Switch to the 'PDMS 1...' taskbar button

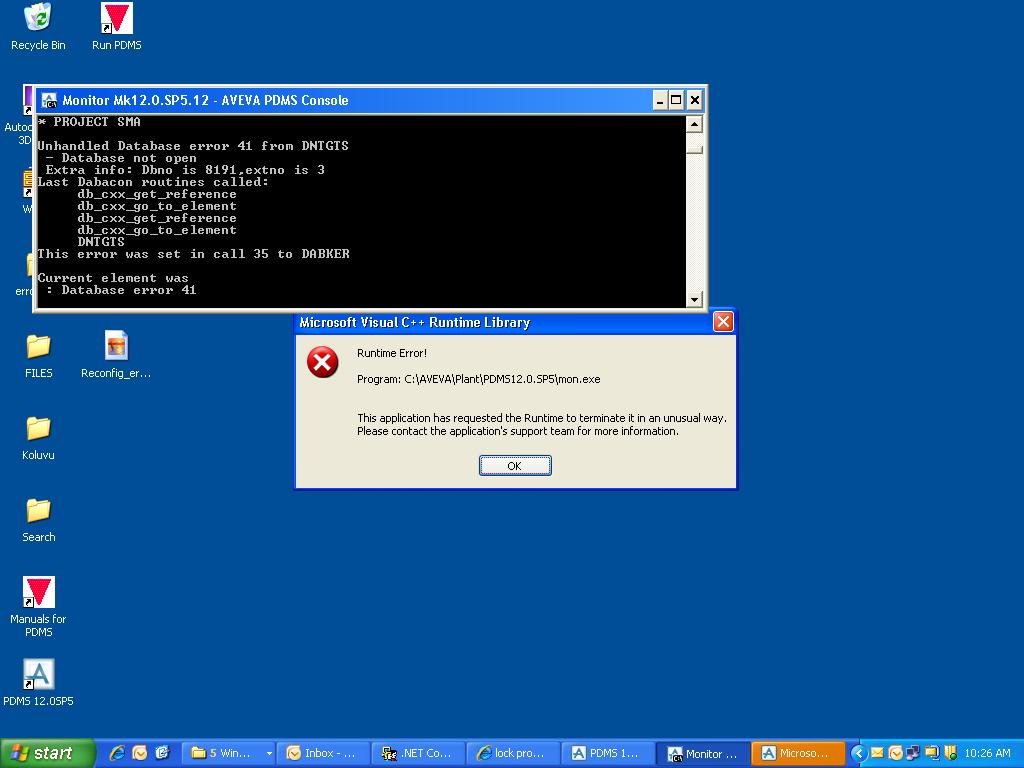(x=607, y=753)
